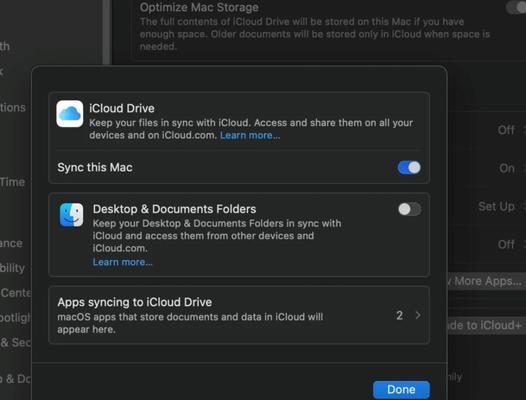The width and height of the screenshot is (526, 400).
Task: Select sidebar item ending in 'tions'
Action: (x=13, y=107)
